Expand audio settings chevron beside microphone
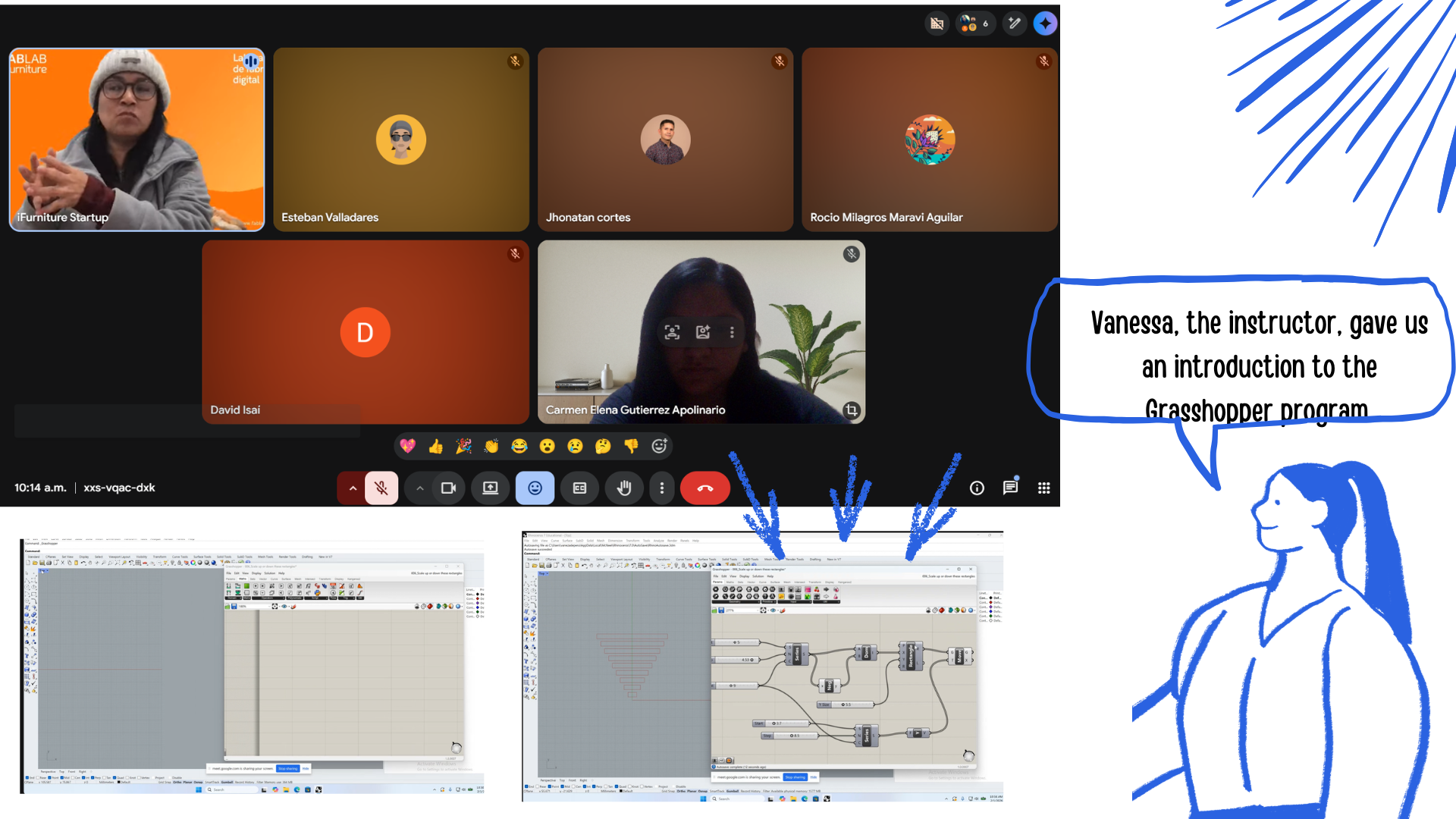 click(x=352, y=488)
